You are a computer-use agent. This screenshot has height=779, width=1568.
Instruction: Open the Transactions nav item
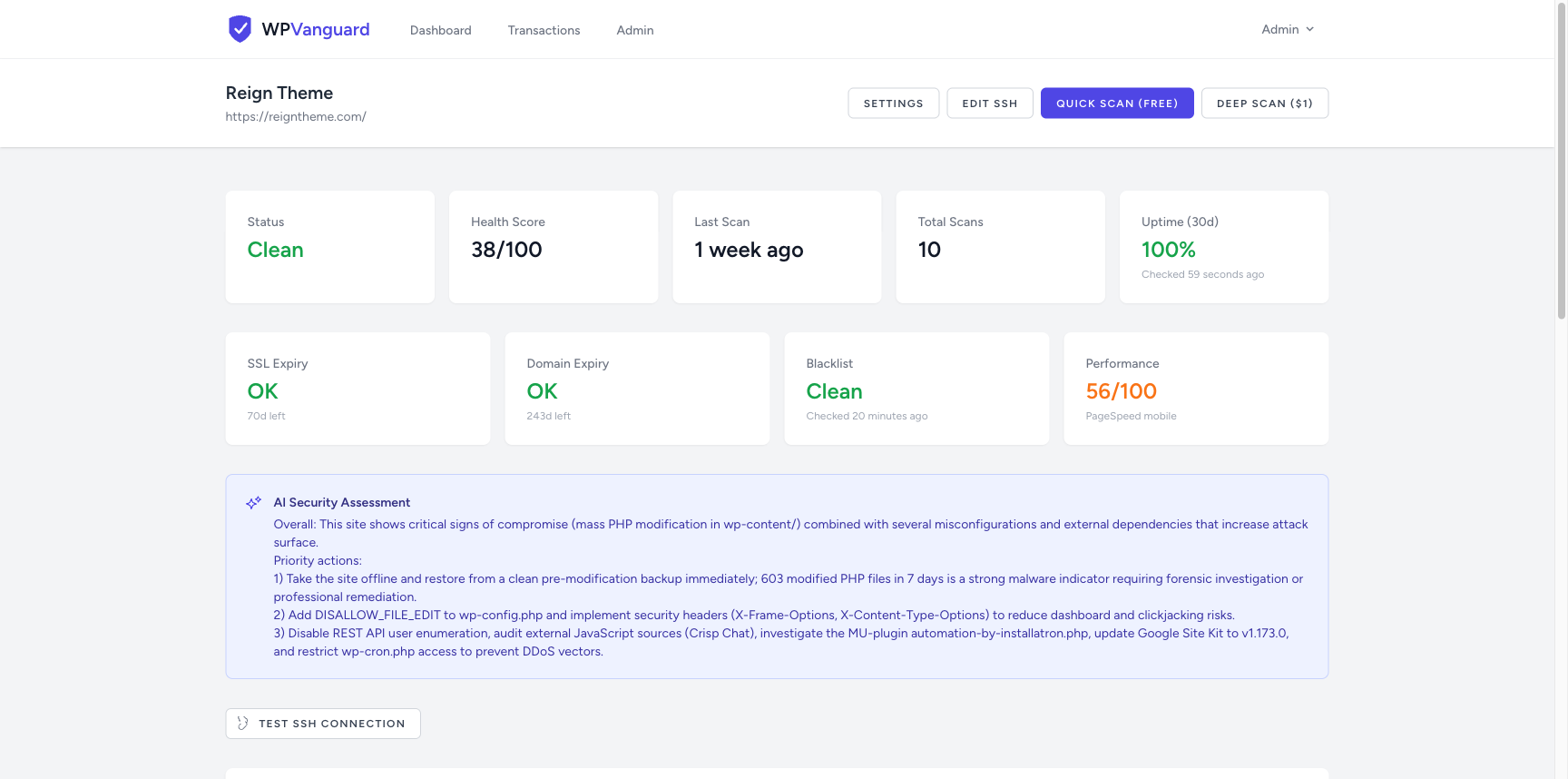pyautogui.click(x=544, y=30)
